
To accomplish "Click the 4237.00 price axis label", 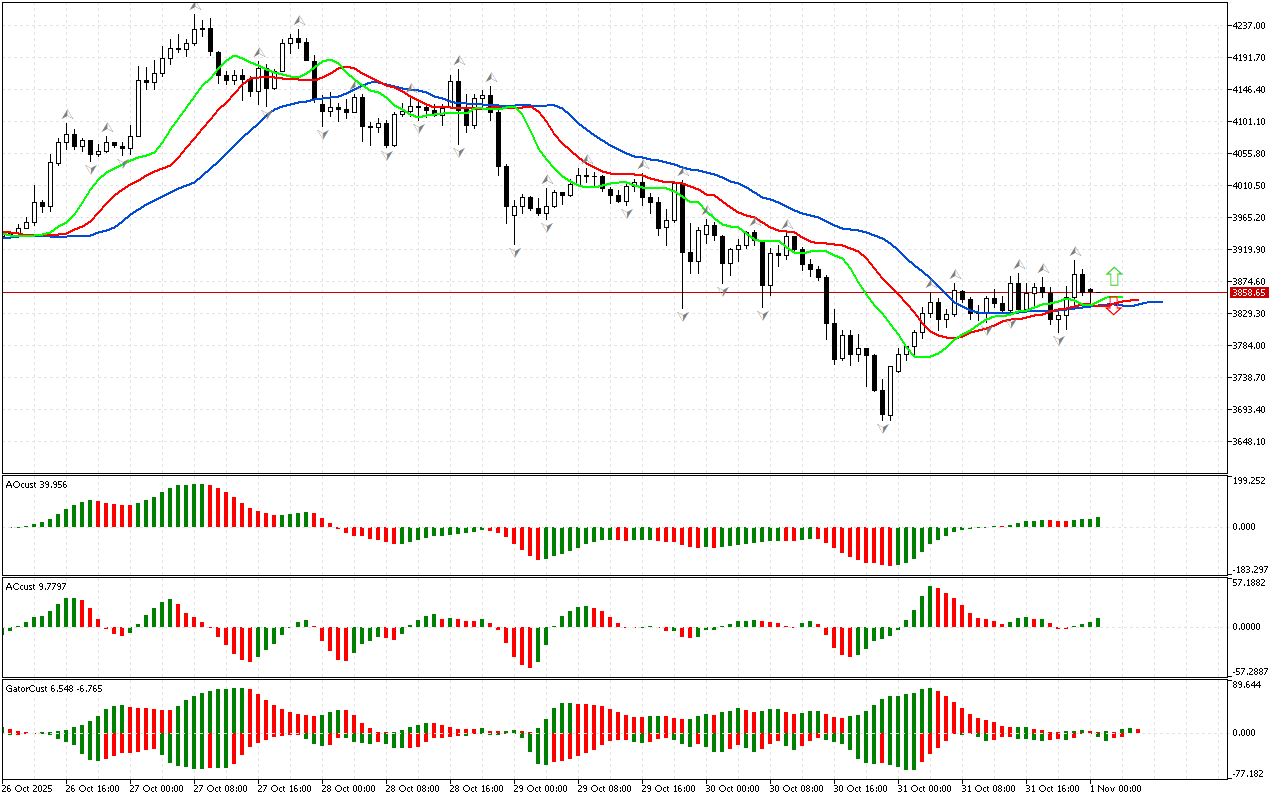I will [1251, 26].
